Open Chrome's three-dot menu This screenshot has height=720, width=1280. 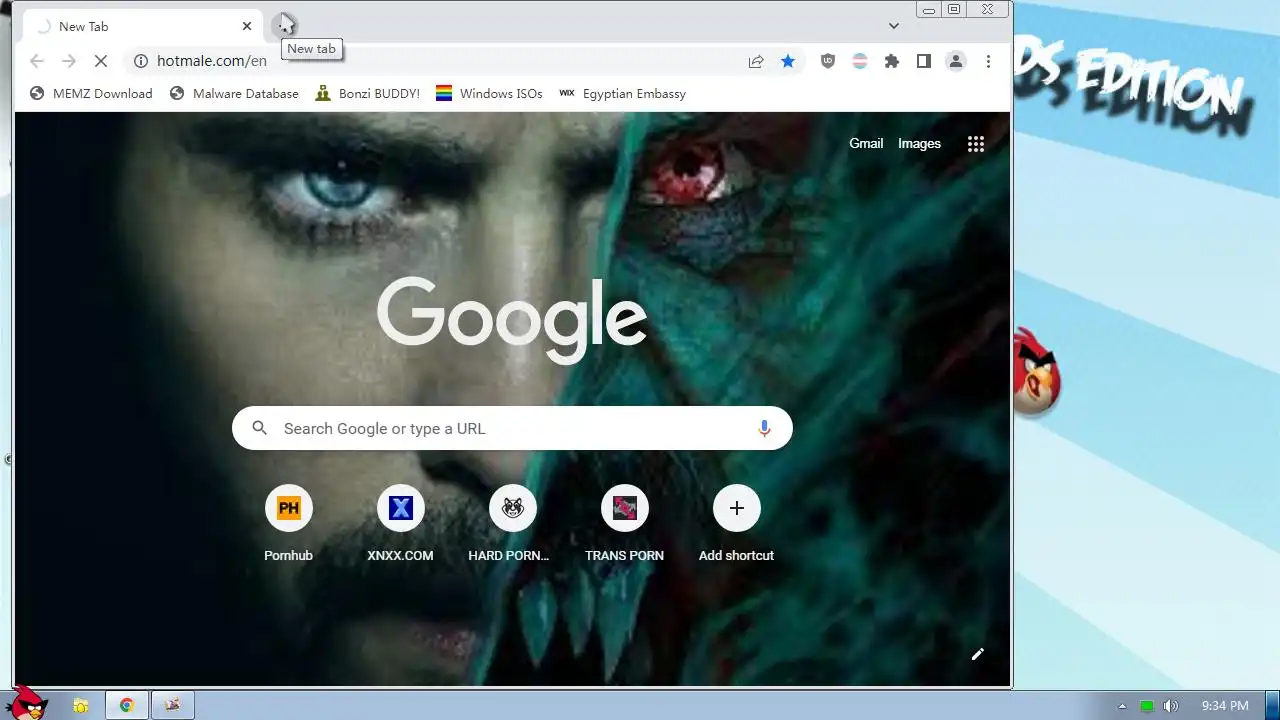click(x=988, y=61)
